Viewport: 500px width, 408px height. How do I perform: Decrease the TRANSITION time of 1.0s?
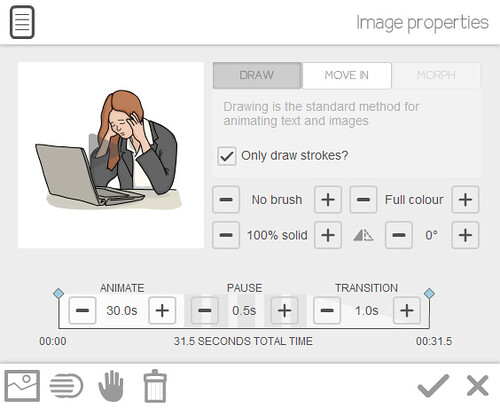327,311
